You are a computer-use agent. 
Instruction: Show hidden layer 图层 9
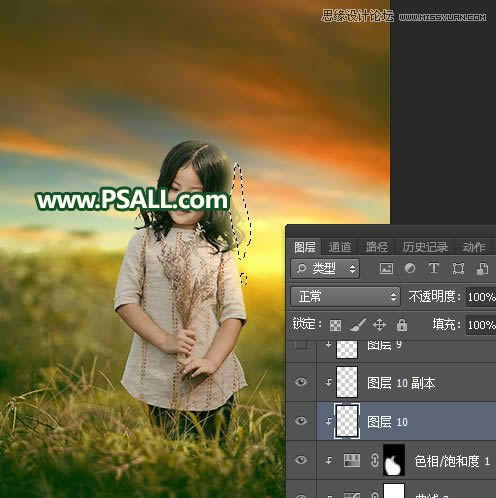coord(301,345)
